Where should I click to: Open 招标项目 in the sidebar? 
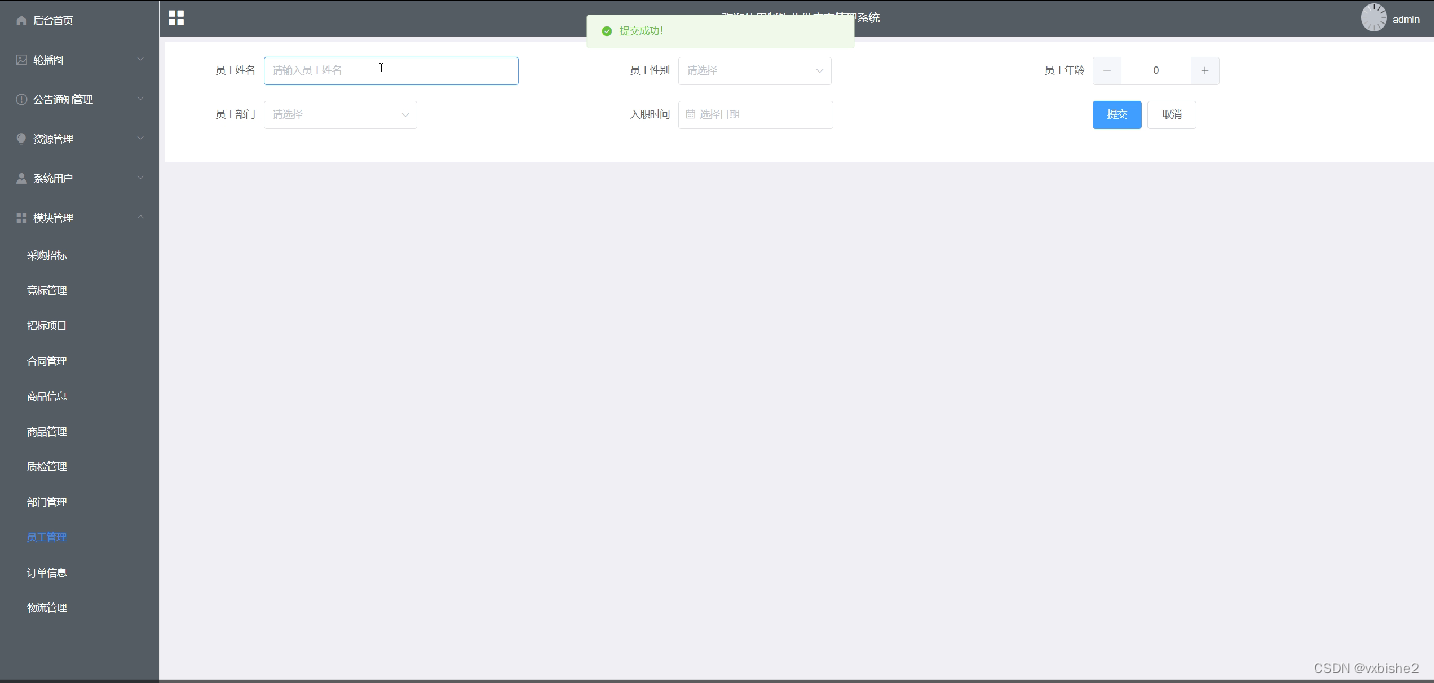[47, 325]
